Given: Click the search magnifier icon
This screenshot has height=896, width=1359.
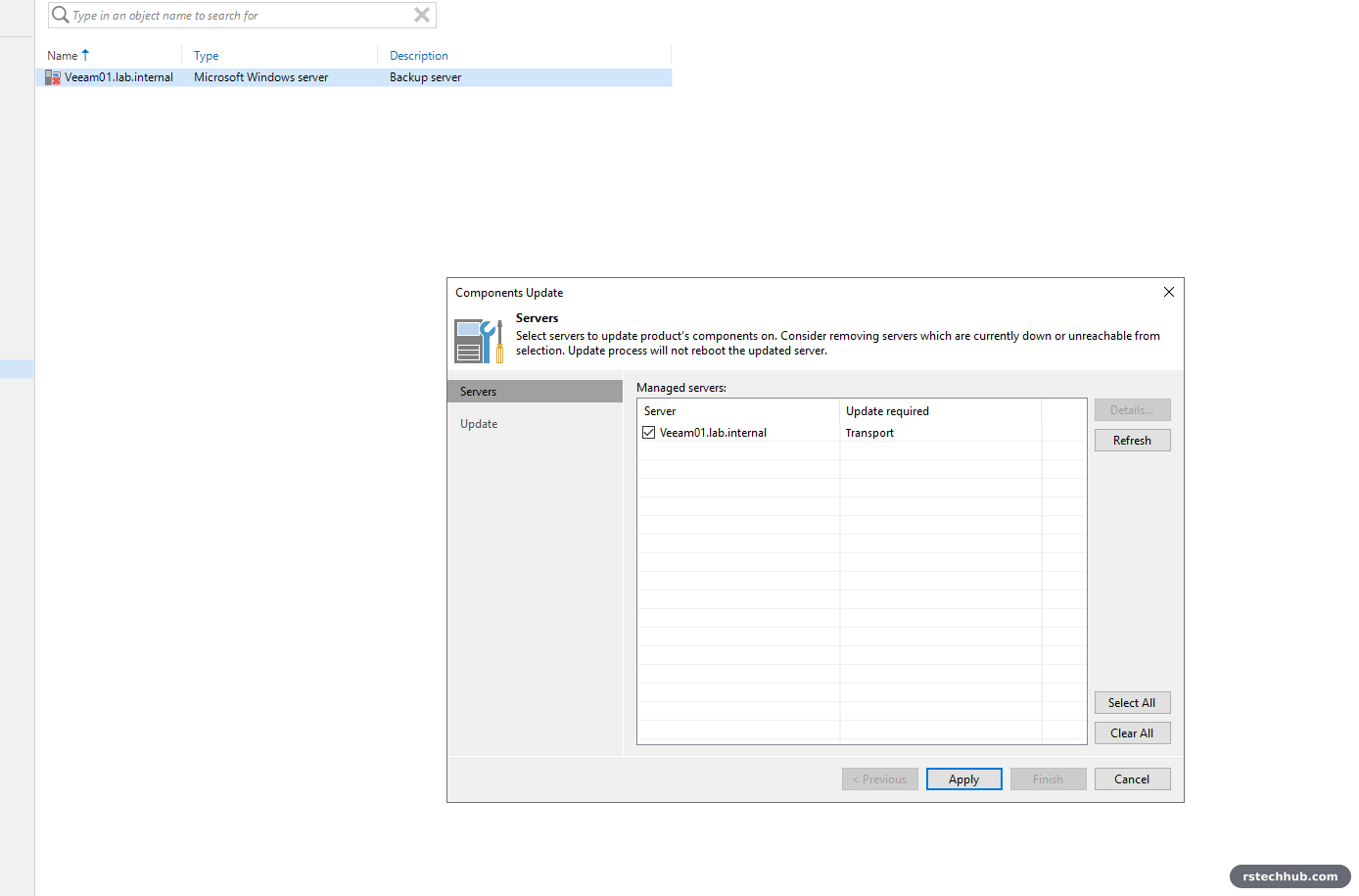Looking at the screenshot, I should tap(60, 15).
